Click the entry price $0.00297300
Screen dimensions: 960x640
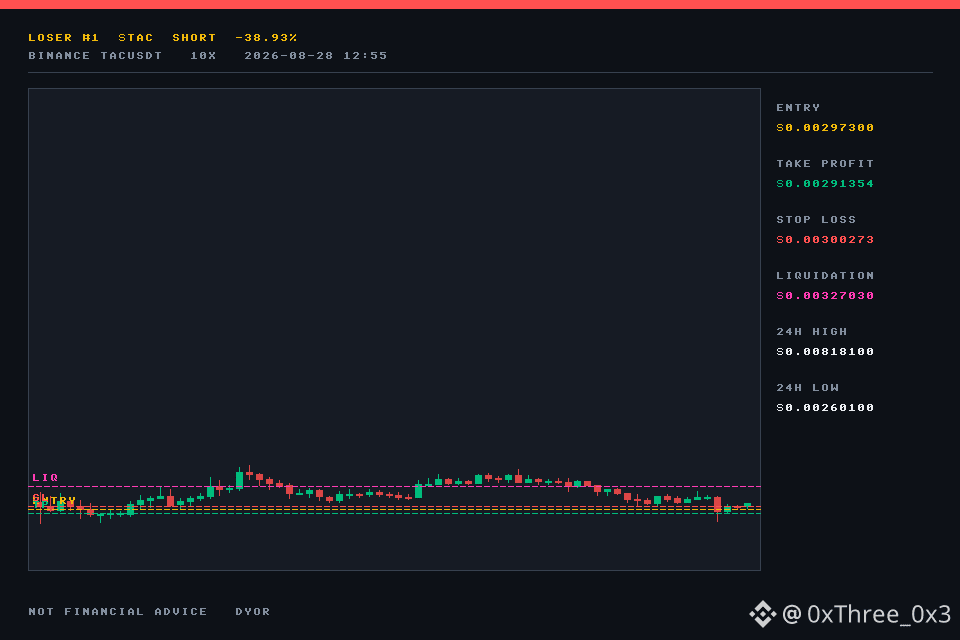point(825,127)
